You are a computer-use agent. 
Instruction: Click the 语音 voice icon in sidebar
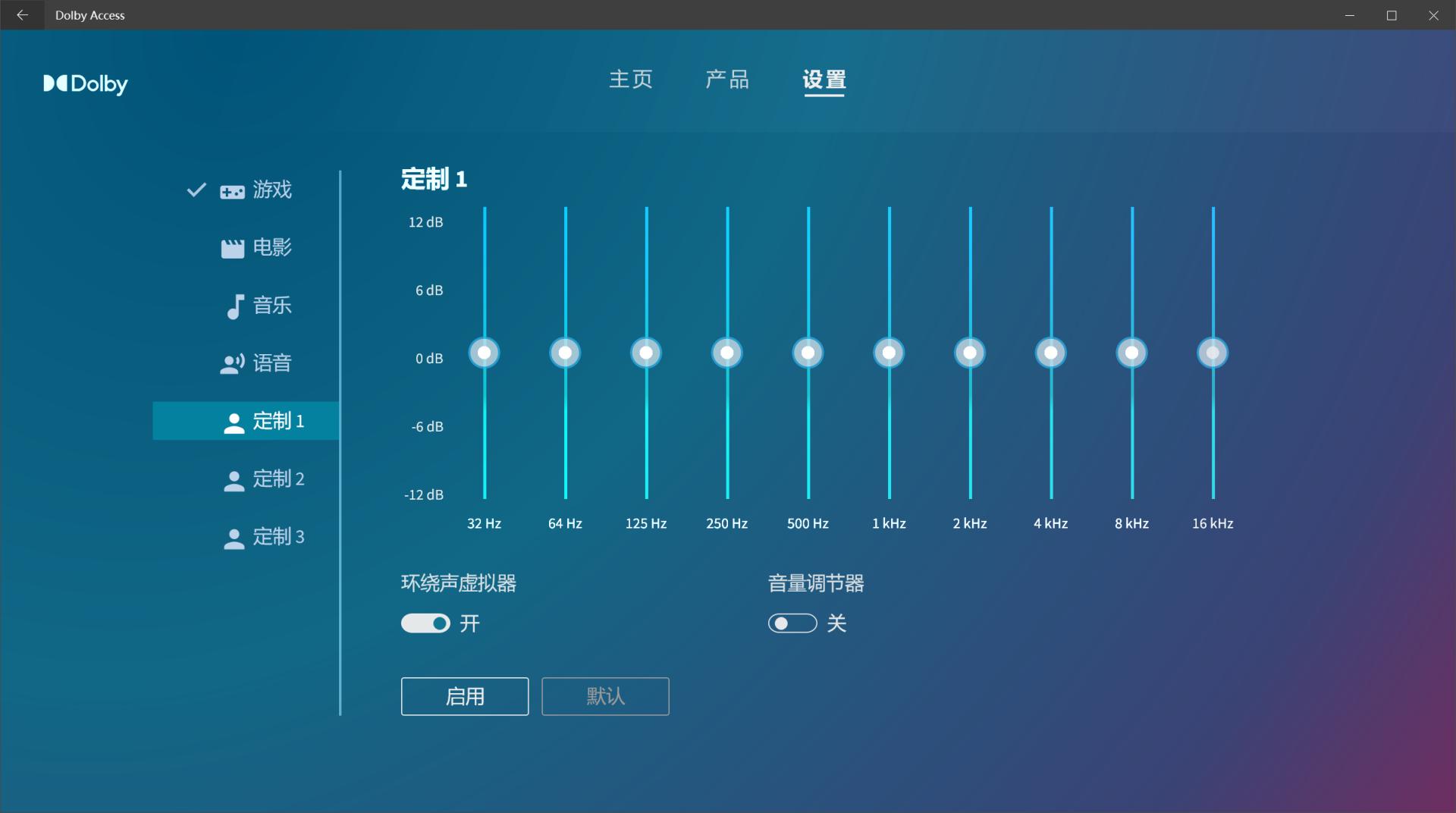point(233,363)
